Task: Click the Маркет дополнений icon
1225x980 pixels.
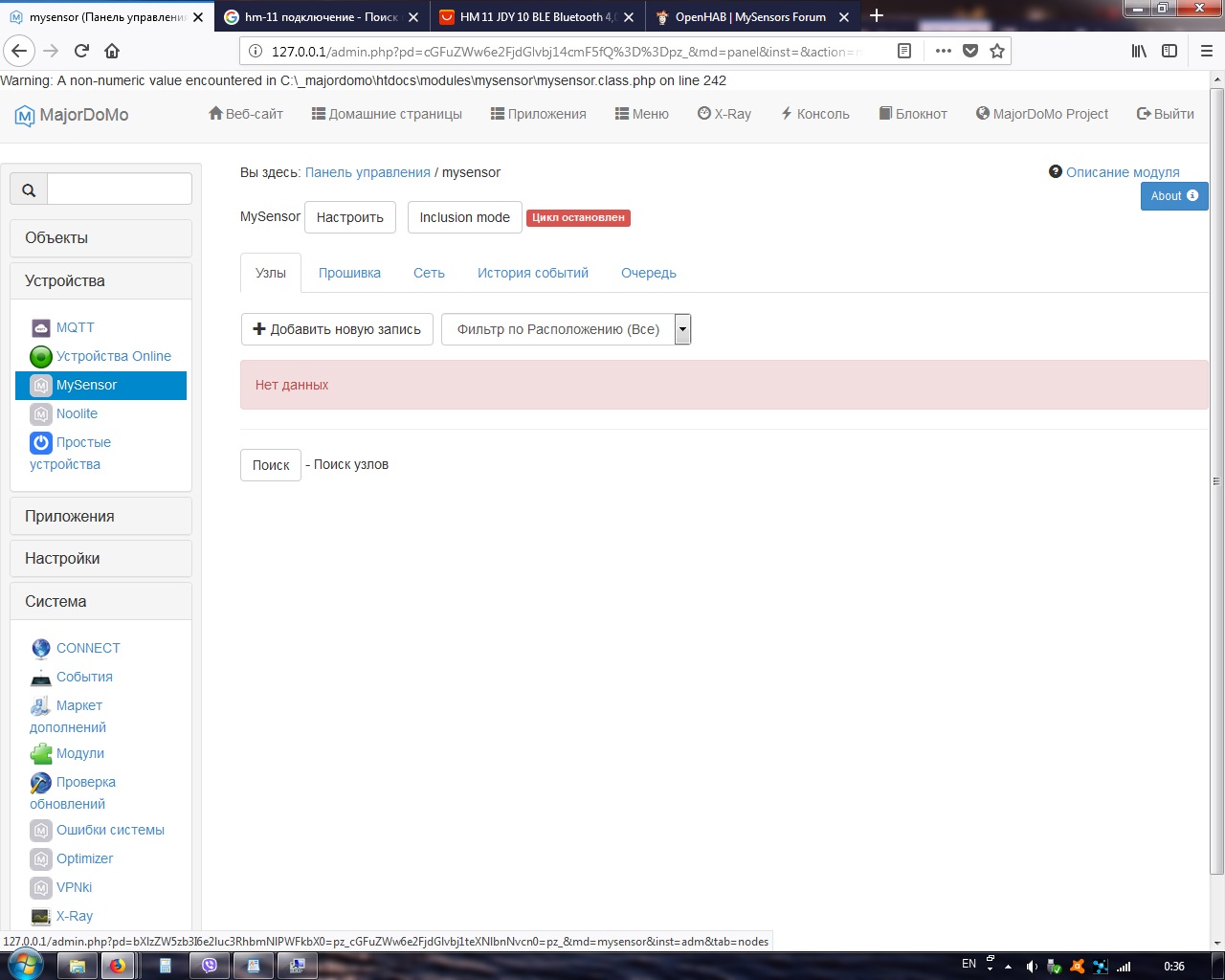Action: 40,705
